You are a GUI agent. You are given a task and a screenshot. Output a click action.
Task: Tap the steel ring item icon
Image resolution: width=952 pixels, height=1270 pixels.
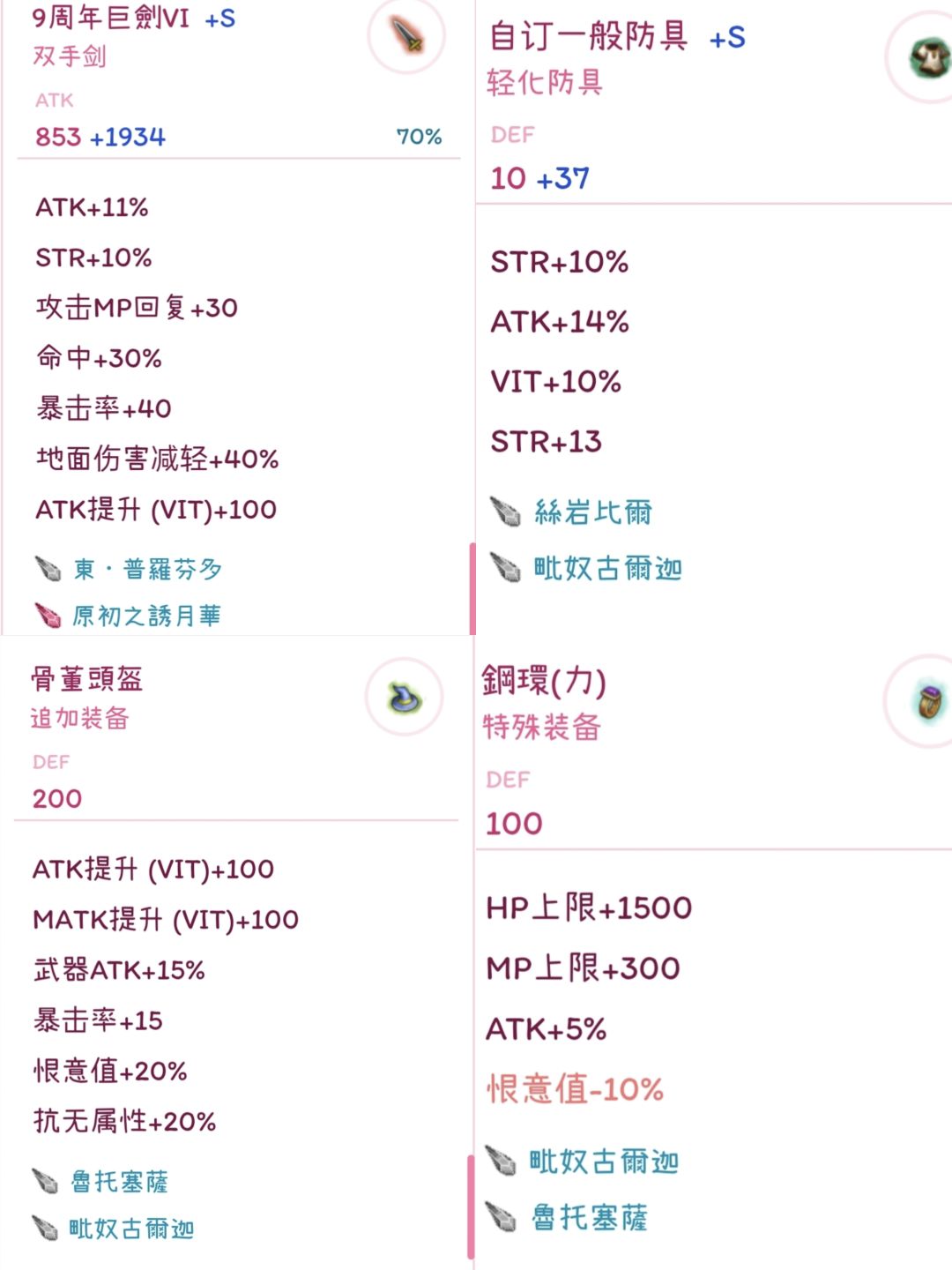pyautogui.click(x=929, y=702)
